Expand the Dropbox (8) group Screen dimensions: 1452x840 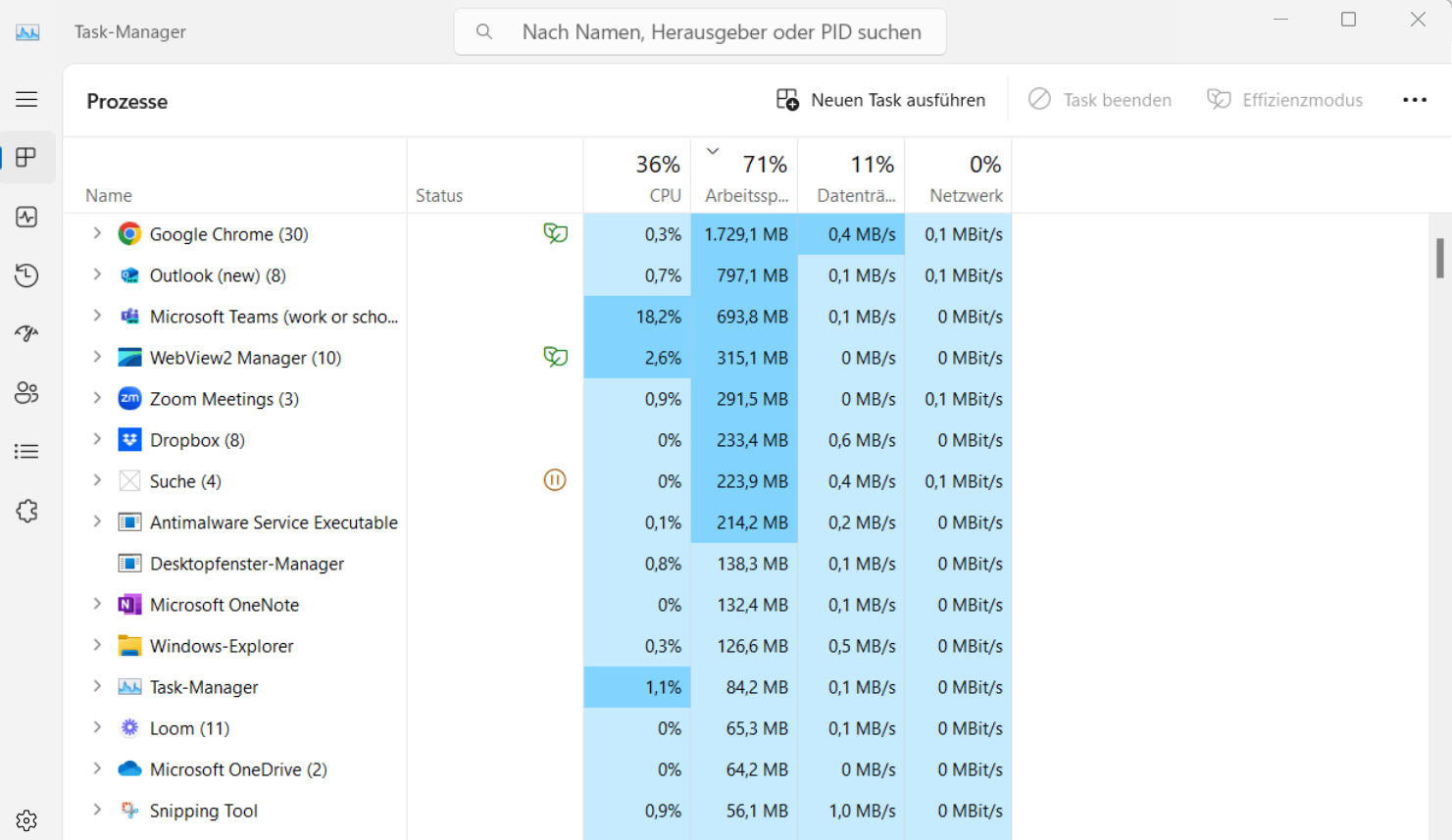click(x=97, y=439)
